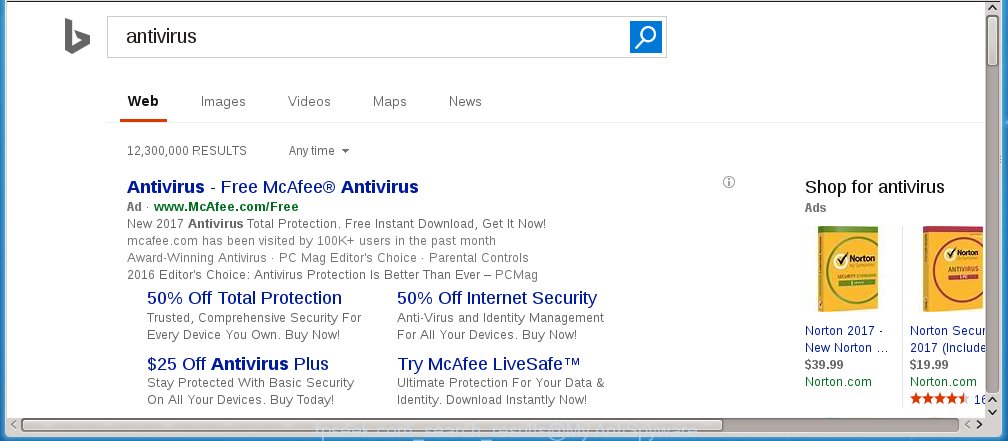This screenshot has height=441, width=1008.
Task: Click Norton.com under the $39.99 product
Action: tap(838, 381)
